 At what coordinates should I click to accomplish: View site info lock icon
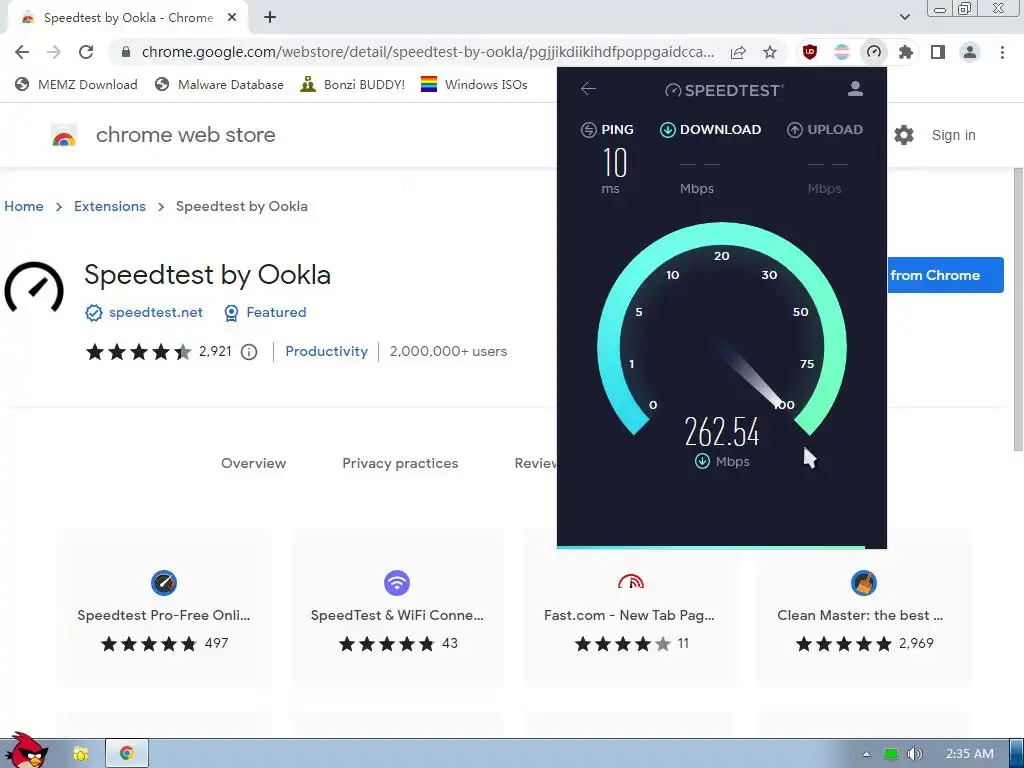click(126, 52)
